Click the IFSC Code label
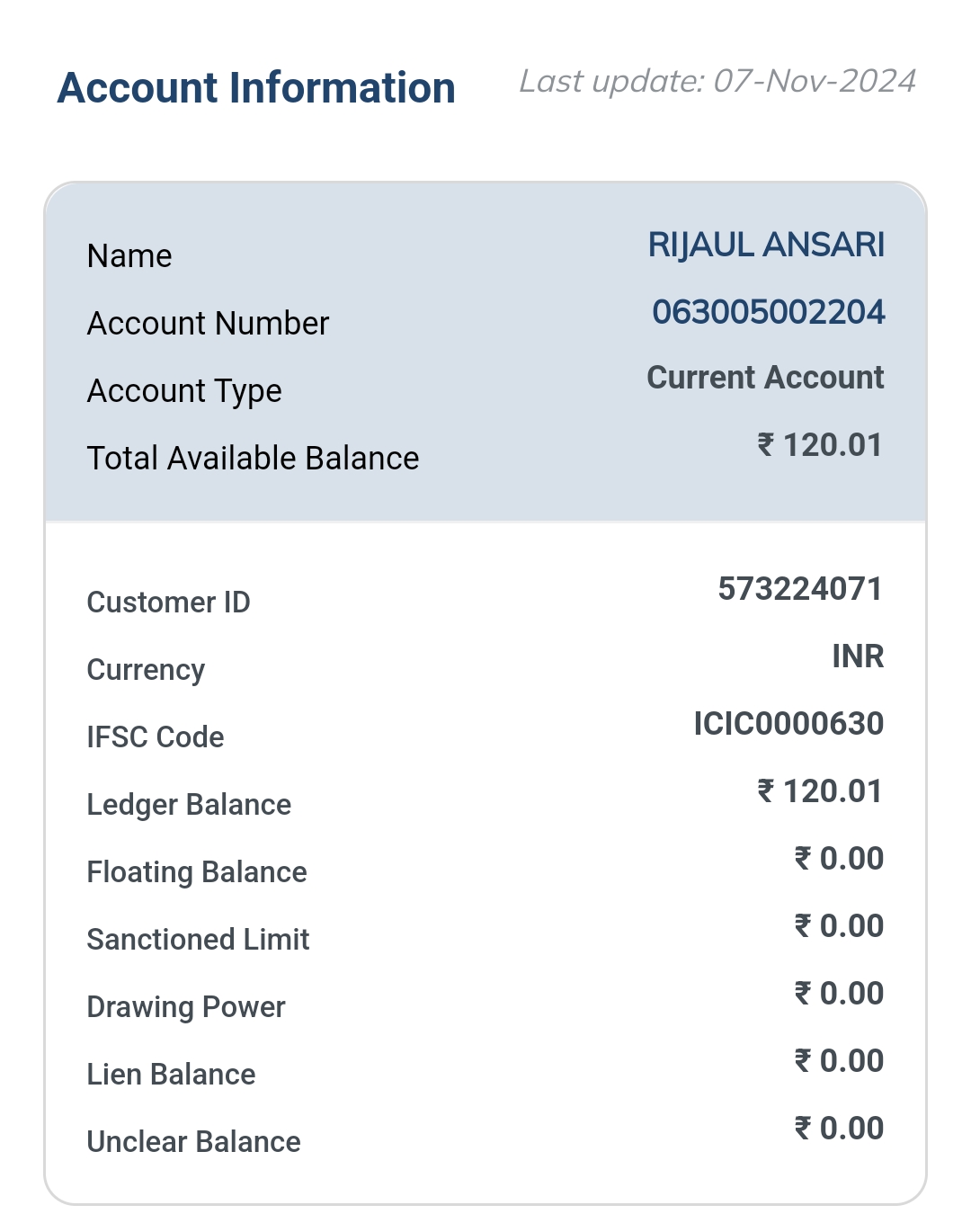The image size is (971, 1232). click(x=156, y=737)
